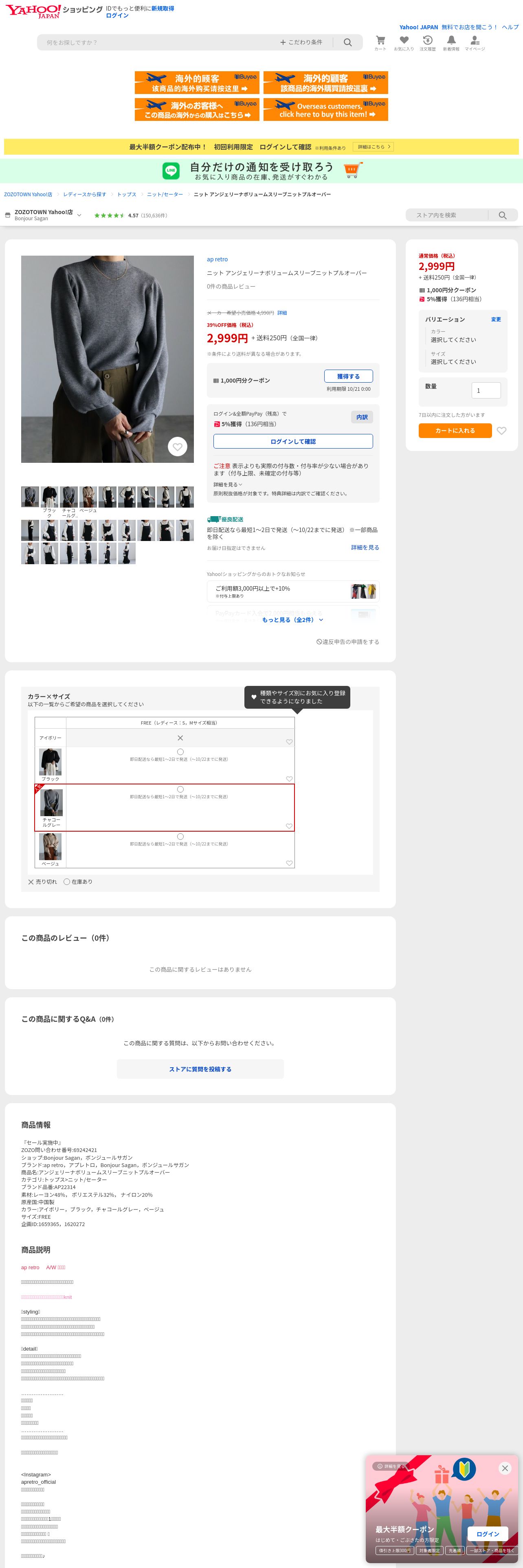Select the beige color thumbnail in gallery

click(88, 497)
